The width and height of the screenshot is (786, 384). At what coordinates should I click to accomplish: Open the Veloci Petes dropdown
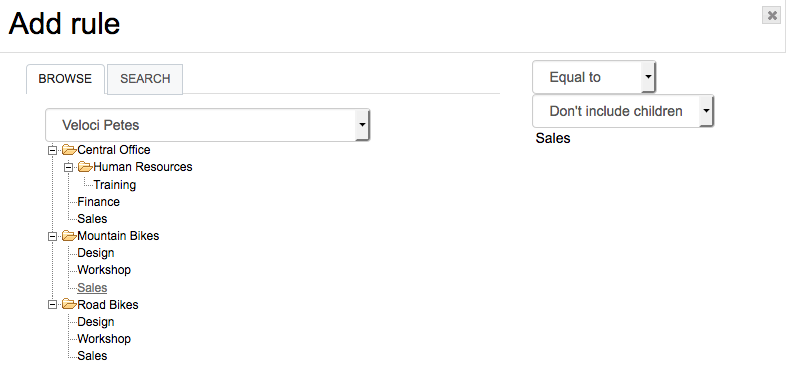tap(208, 125)
